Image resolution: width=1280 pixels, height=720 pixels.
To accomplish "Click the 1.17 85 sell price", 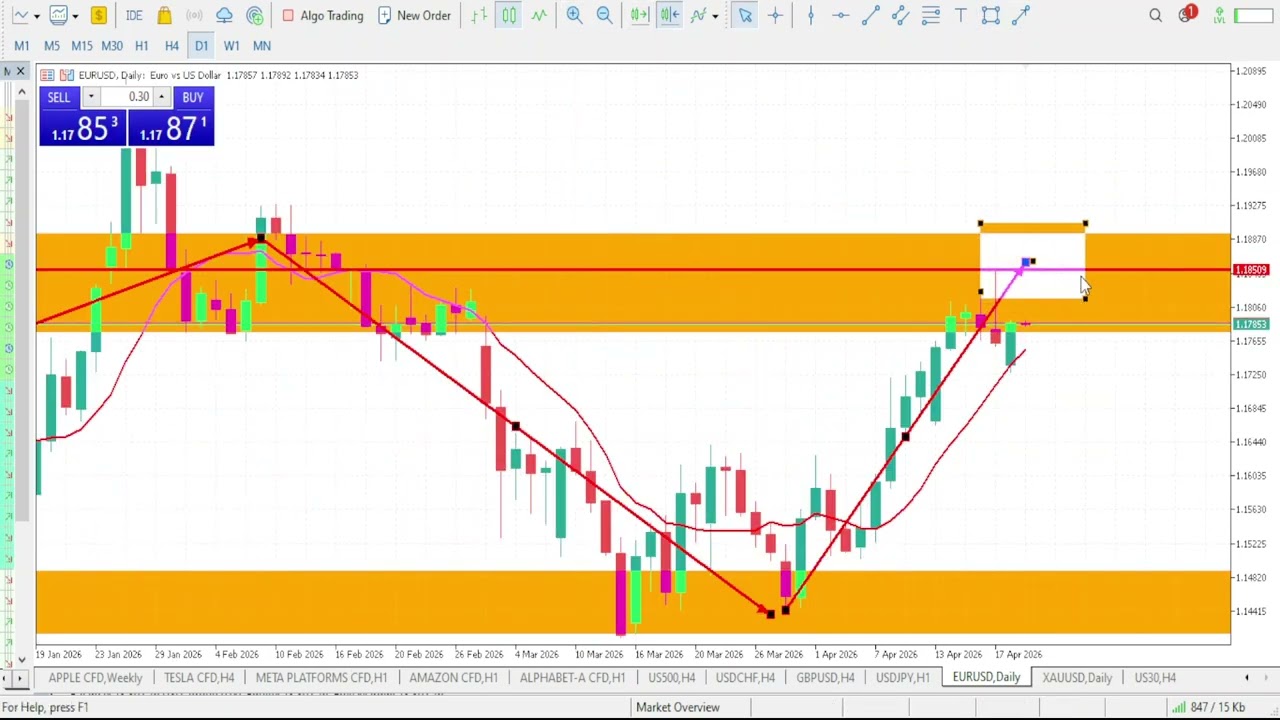I will click(x=83, y=128).
